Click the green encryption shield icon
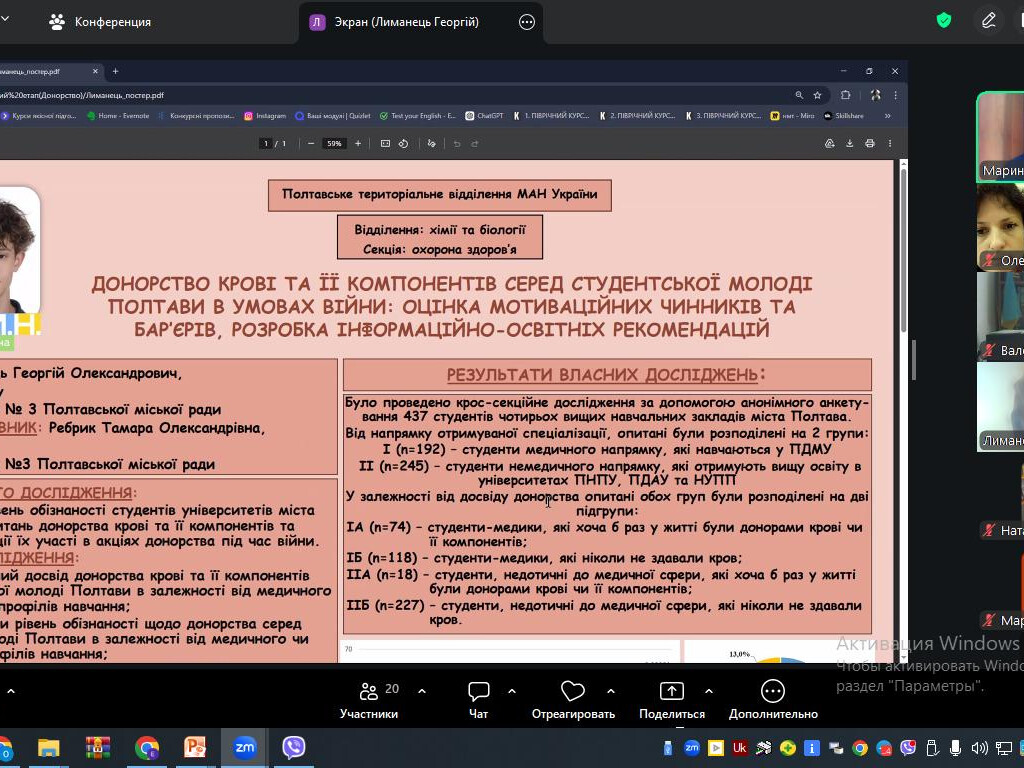This screenshot has width=1024, height=768. coord(944,20)
